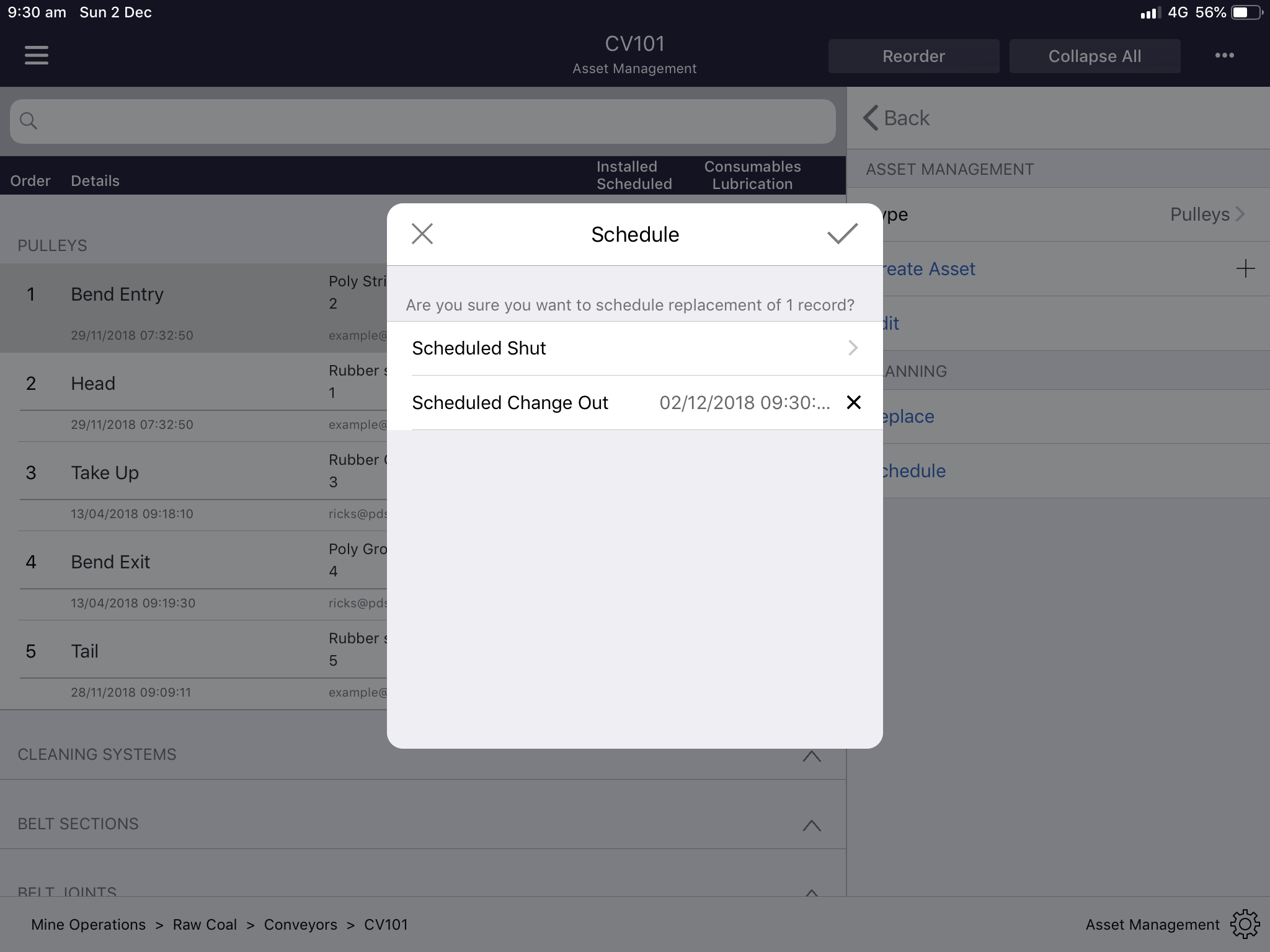
Task: Click the Schedule link under Planning
Action: 913,470
